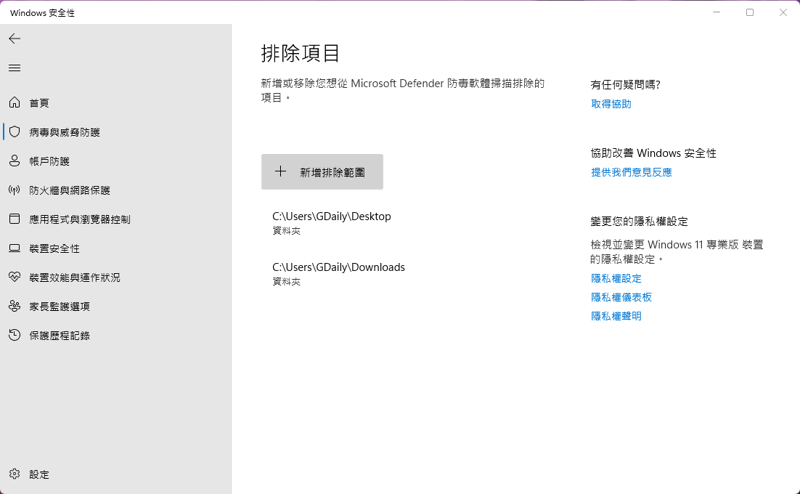
Task: Click the window icon for 應用程式與瀏覽器控制
Action: (14, 219)
